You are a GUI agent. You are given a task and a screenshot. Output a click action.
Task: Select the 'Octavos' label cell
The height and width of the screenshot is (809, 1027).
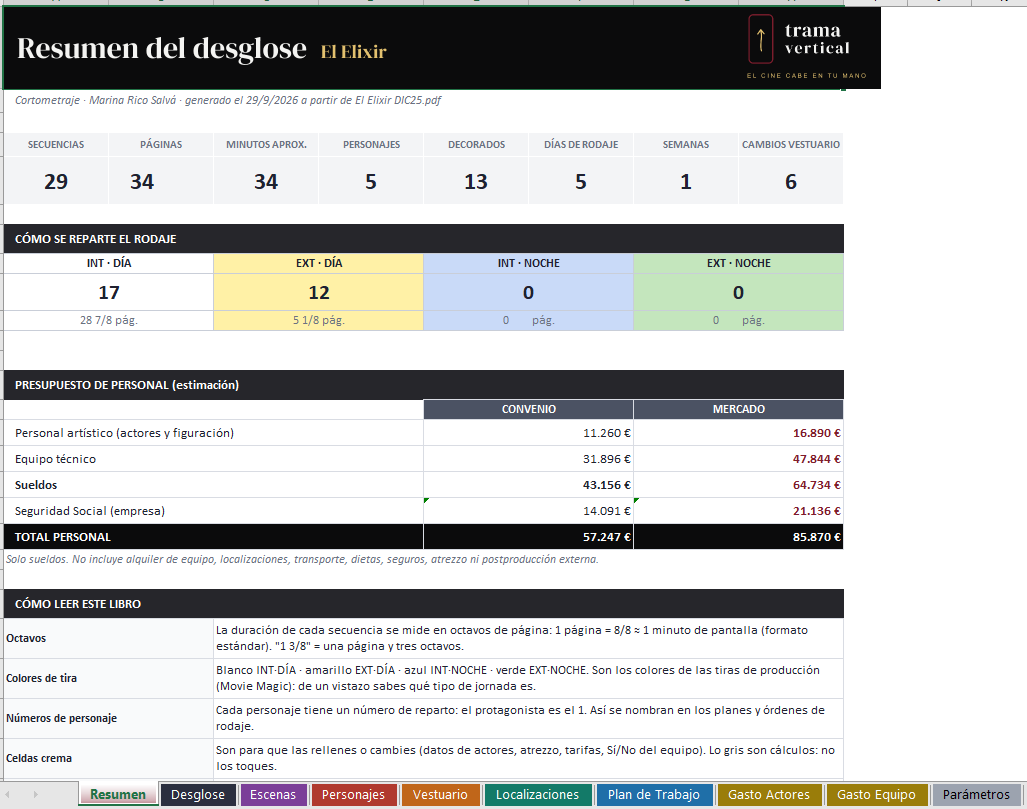[109, 638]
